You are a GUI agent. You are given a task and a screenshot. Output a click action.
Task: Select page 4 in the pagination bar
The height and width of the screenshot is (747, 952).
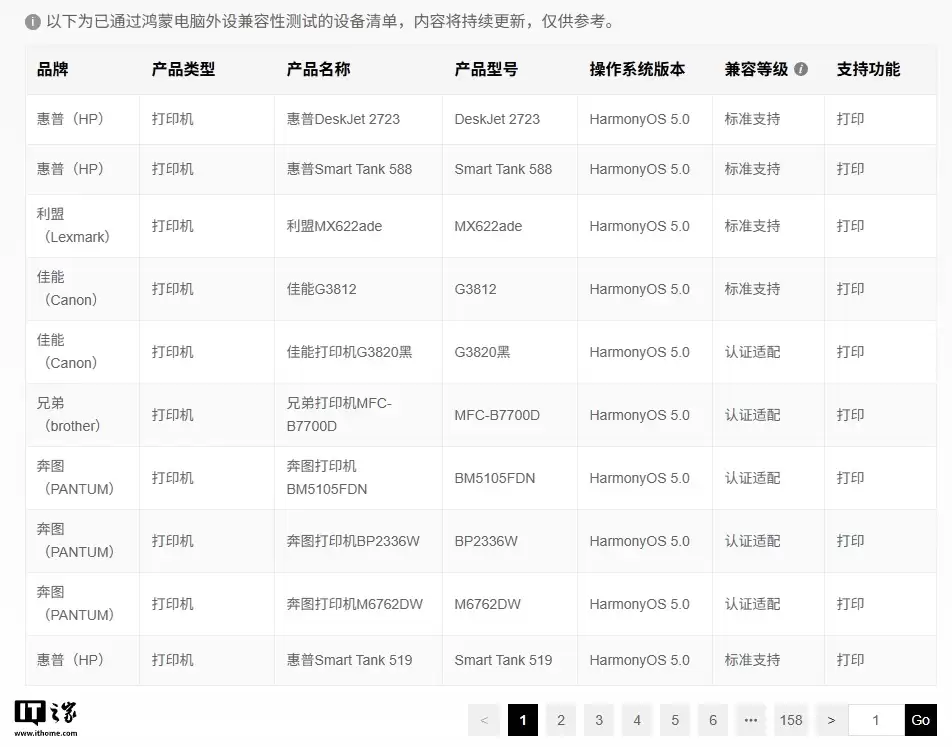[636, 720]
